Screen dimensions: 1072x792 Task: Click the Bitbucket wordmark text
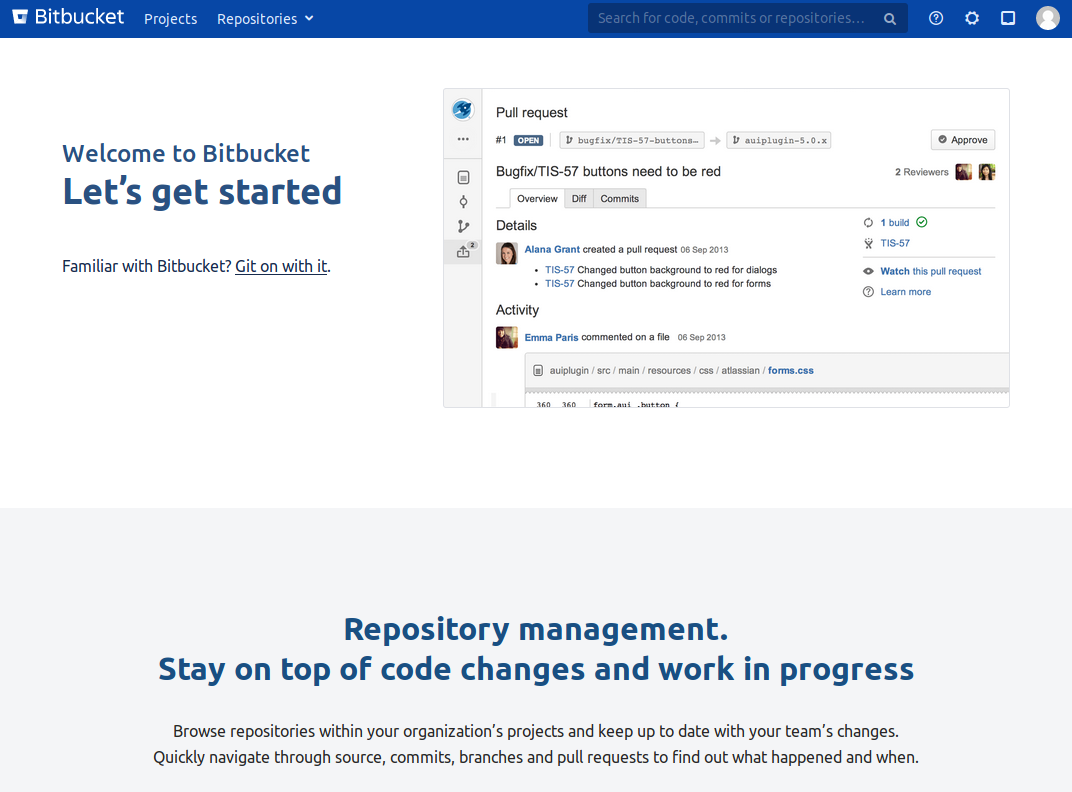(x=79, y=17)
